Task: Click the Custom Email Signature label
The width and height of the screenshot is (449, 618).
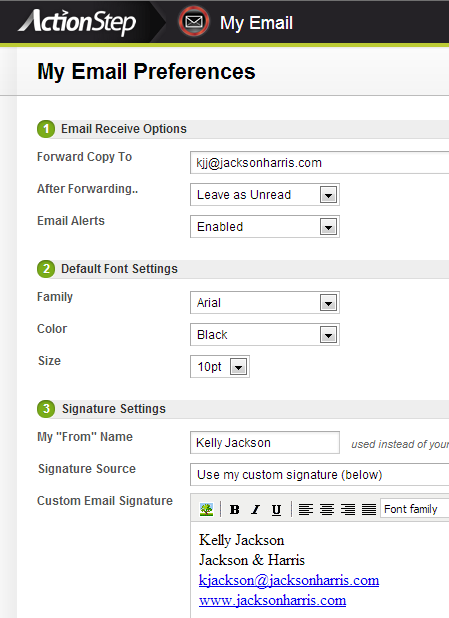Action: (105, 501)
